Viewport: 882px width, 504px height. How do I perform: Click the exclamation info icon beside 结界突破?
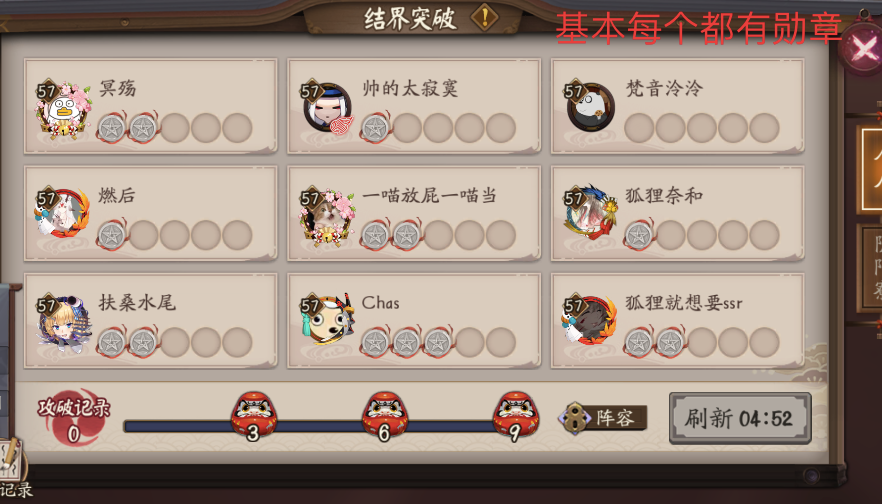pos(484,17)
